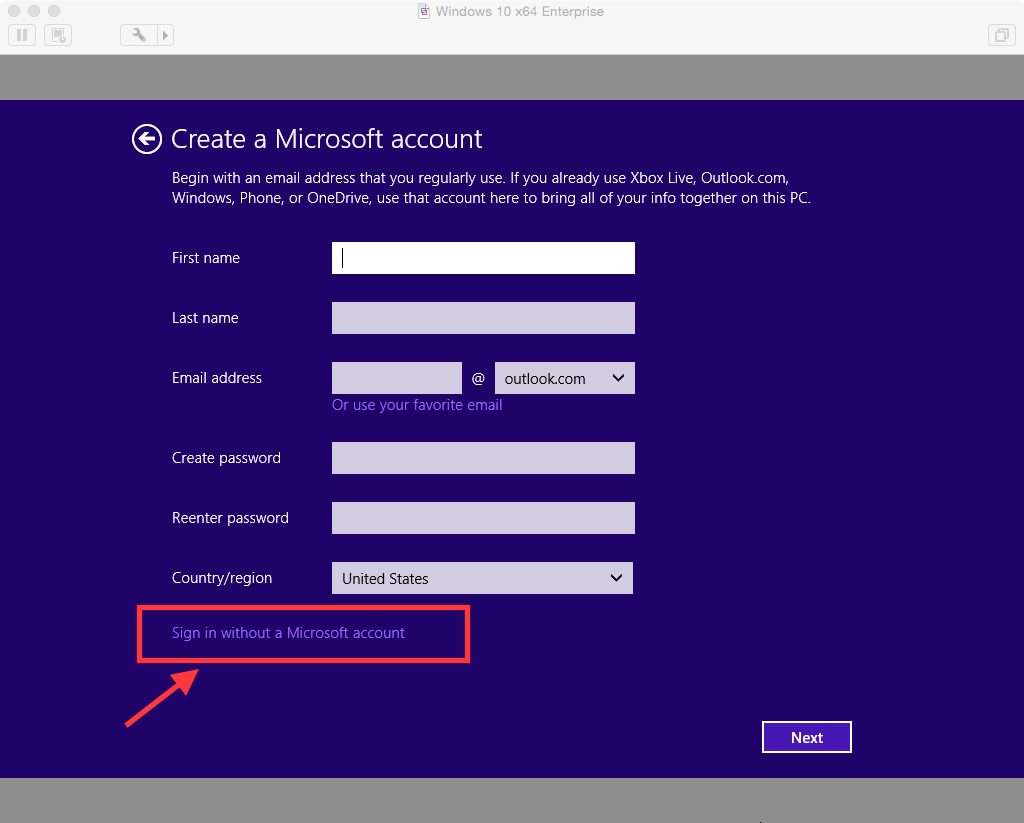The width and height of the screenshot is (1024, 823).
Task: Focus the First name field
Action: pos(483,258)
